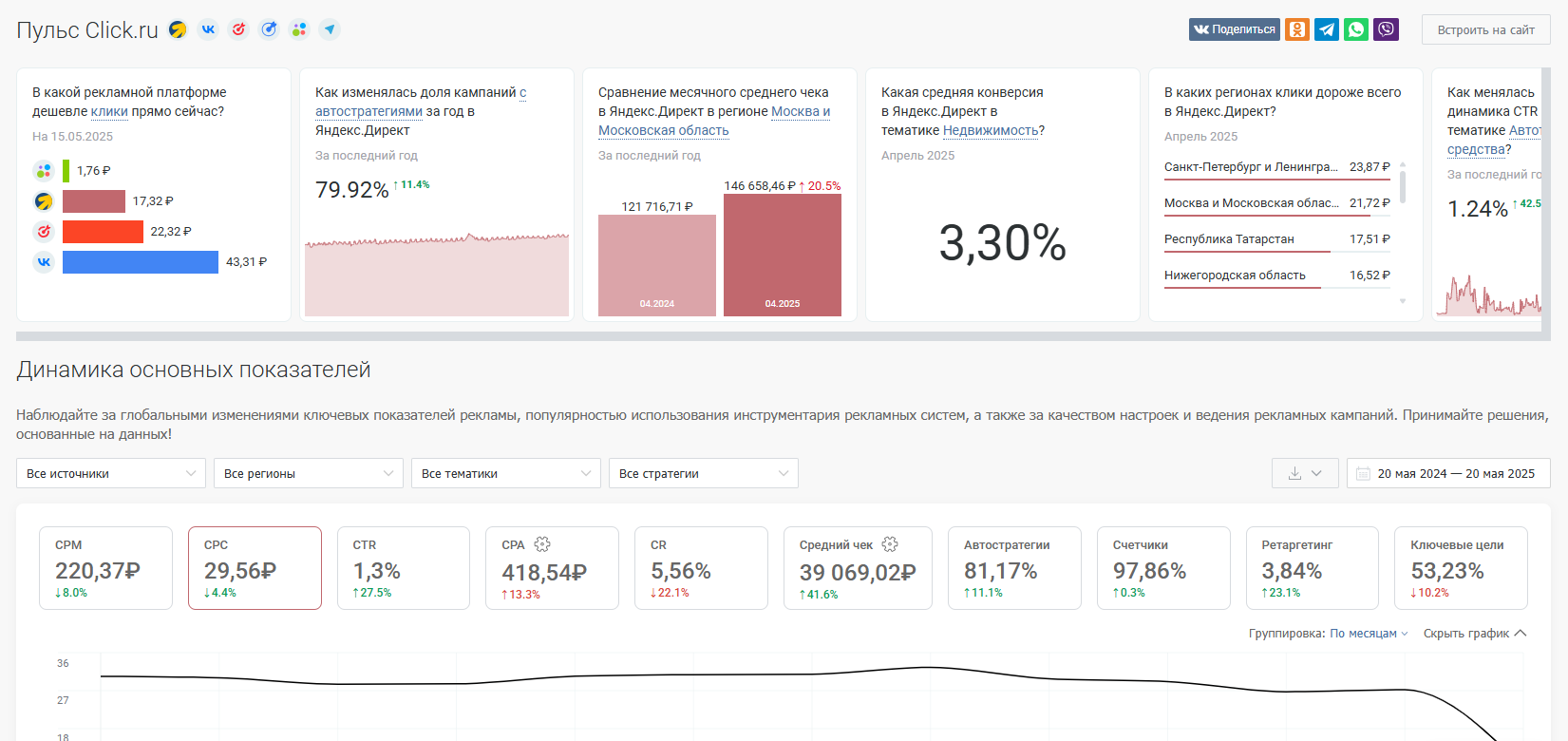Select the CTR metric card
Viewport: 1568px width, 741px height.
point(404,568)
